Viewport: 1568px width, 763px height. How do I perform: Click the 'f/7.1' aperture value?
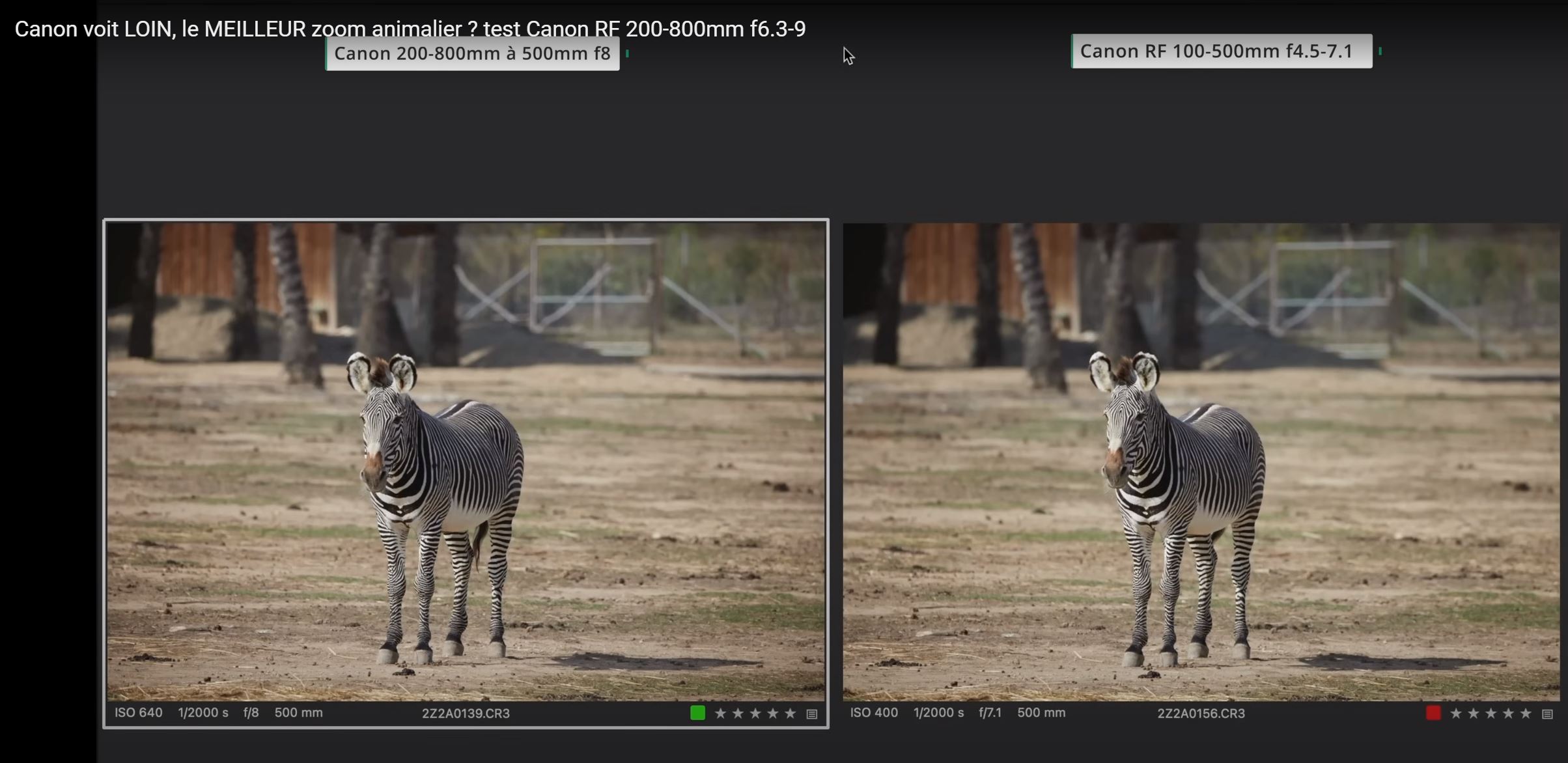pyautogui.click(x=990, y=713)
